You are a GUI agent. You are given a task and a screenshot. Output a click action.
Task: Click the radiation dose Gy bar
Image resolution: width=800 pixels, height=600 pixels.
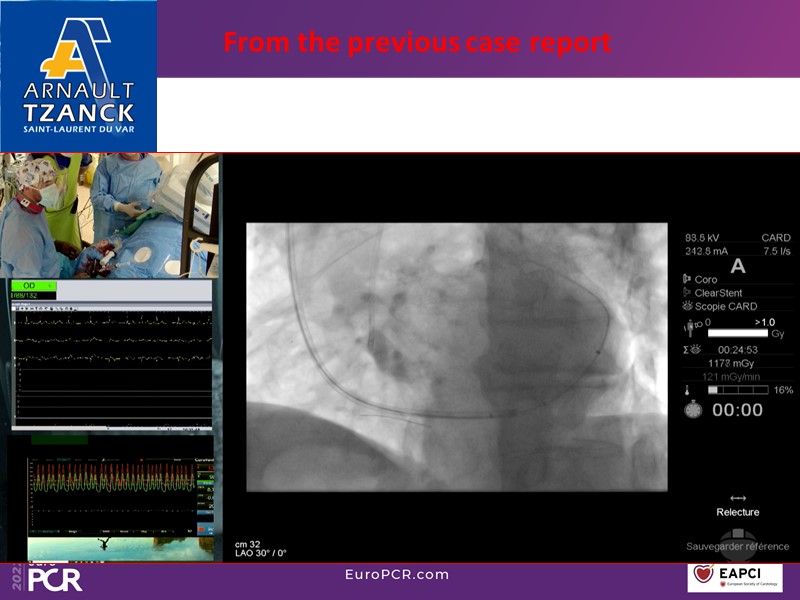(x=739, y=328)
